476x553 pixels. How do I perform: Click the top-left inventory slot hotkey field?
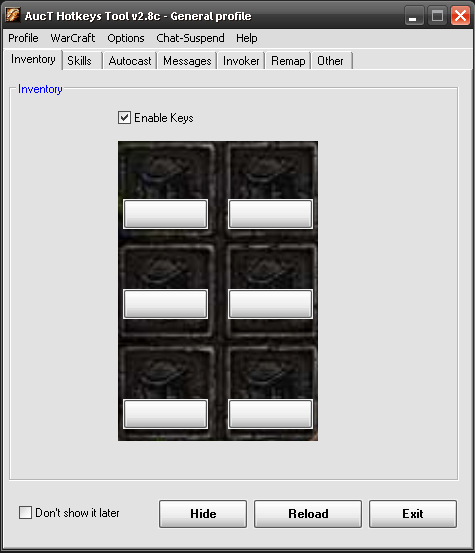(165, 214)
